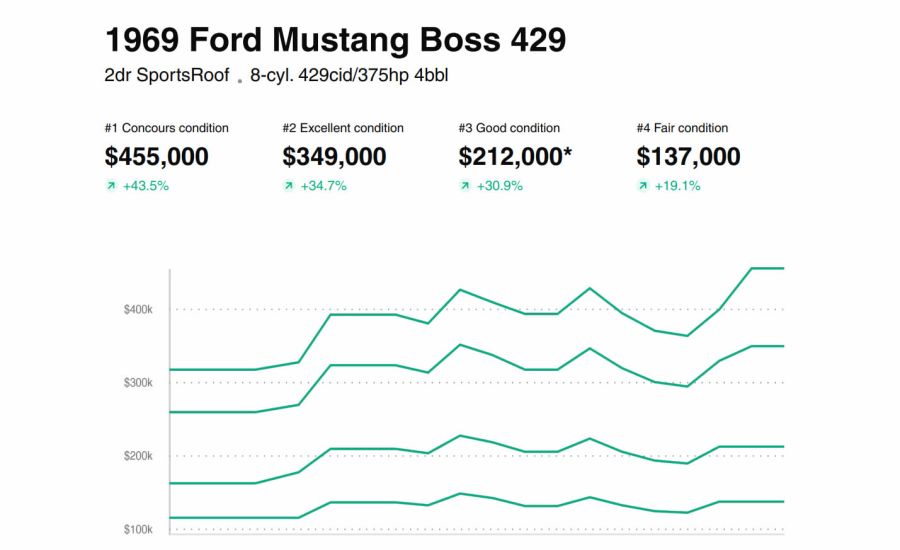Click the 1969 Ford Mustang Boss 429 heading
900x550 pixels.
coord(335,40)
